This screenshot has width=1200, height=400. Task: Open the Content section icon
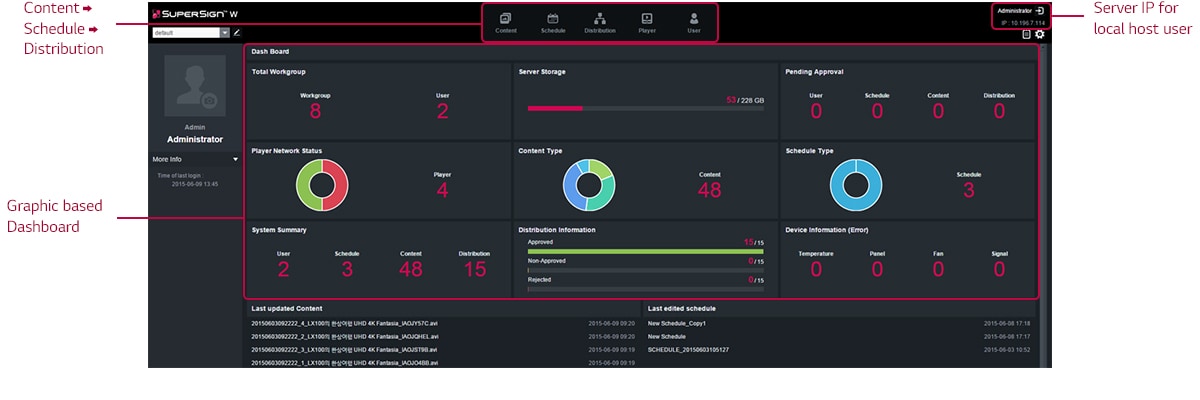coord(505,19)
